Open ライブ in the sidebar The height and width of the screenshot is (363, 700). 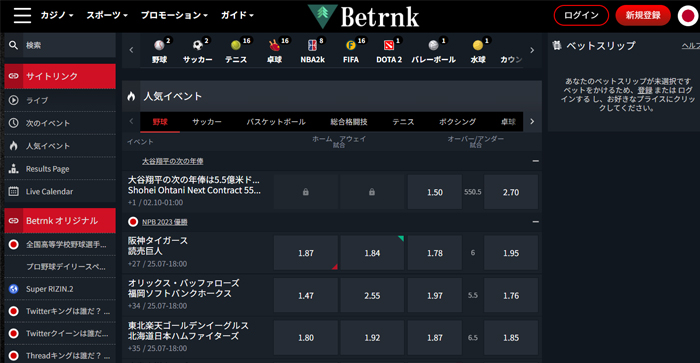[60, 100]
